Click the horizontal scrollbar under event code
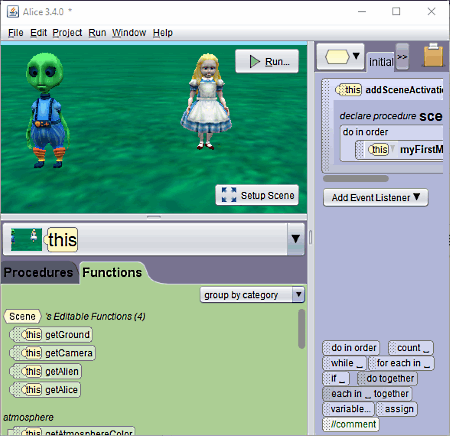The width and height of the screenshot is (450, 436). (356, 179)
